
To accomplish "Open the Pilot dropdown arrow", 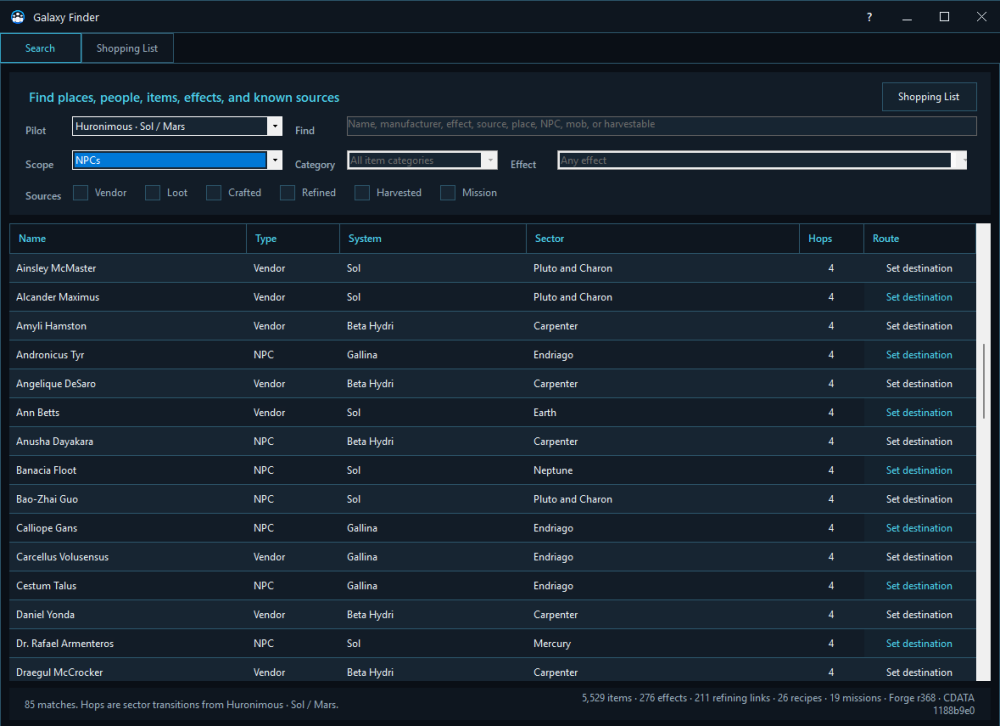I will pos(275,126).
